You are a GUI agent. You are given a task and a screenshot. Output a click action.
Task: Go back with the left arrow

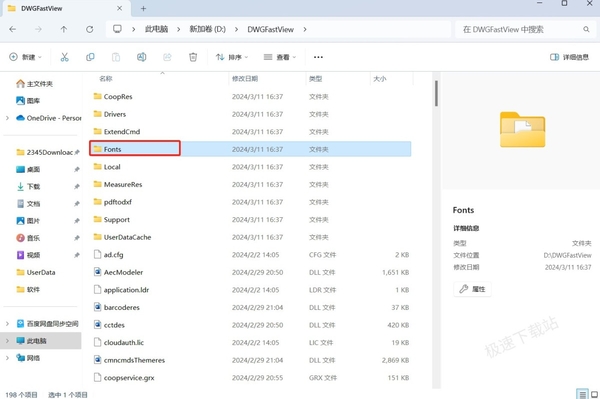pos(13,29)
